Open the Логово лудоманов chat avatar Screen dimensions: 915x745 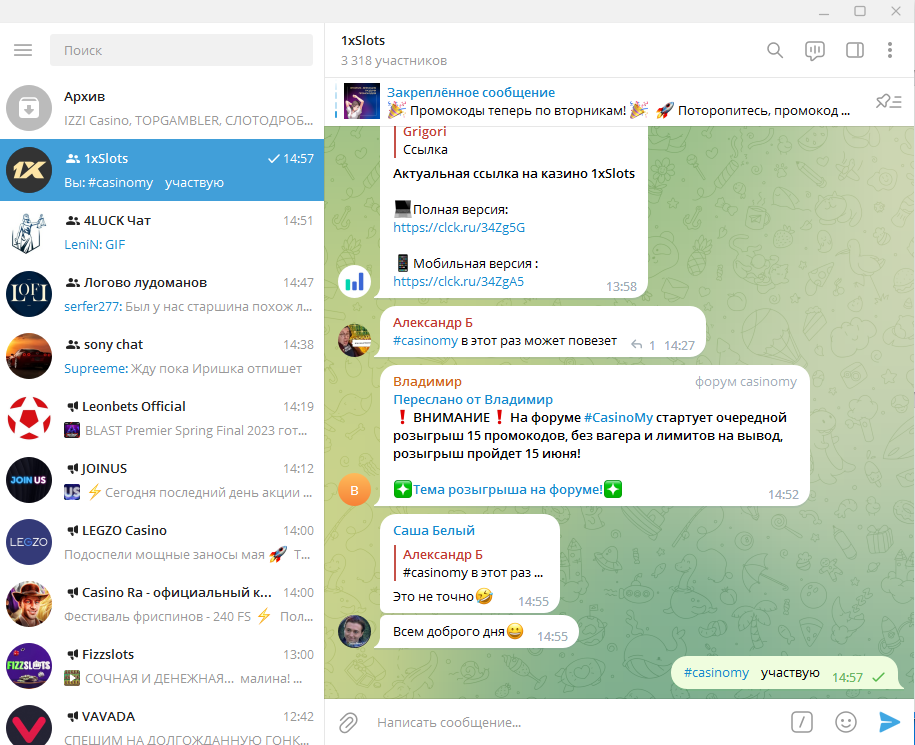(x=29, y=294)
